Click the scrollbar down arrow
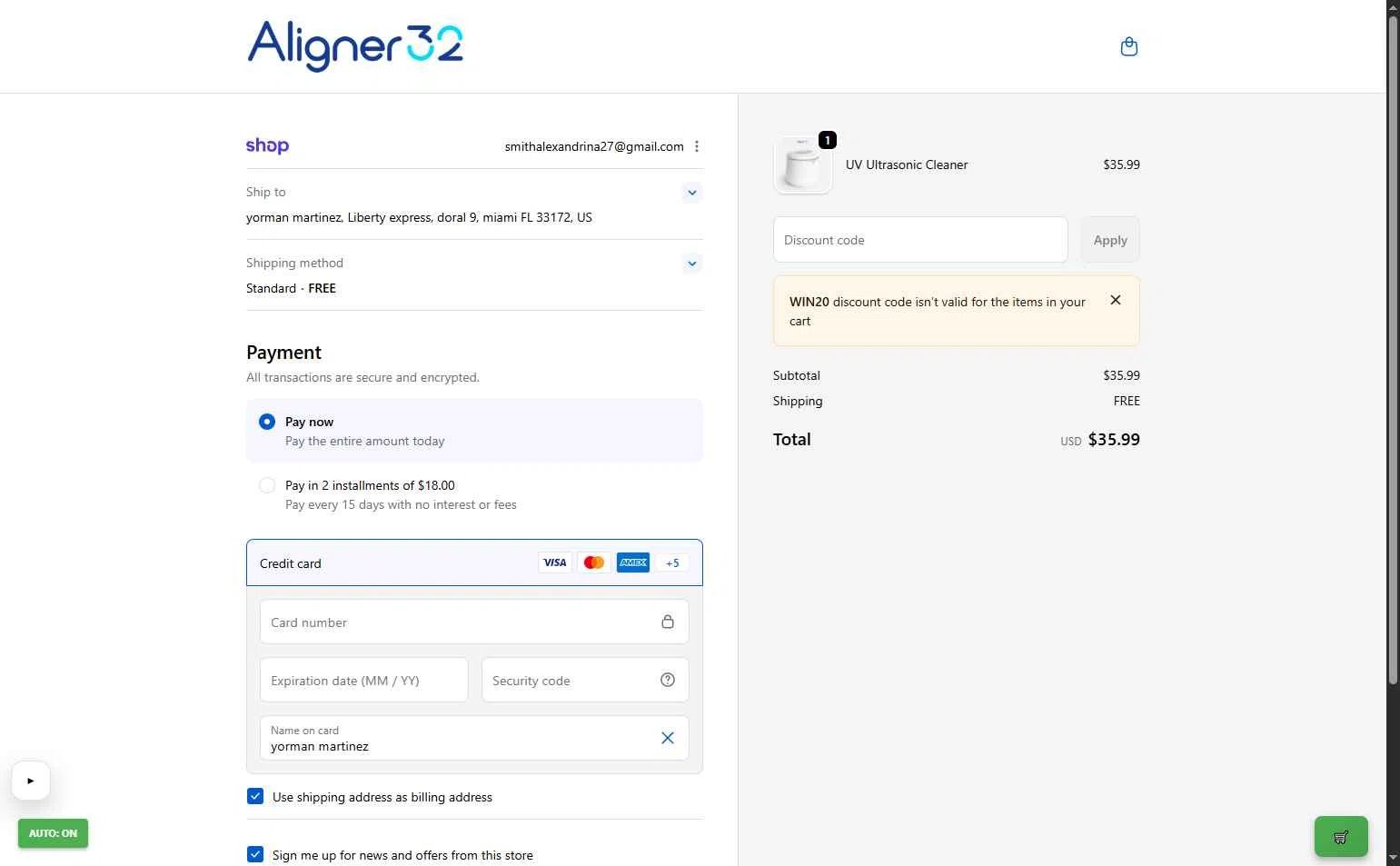 pyautogui.click(x=1393, y=858)
